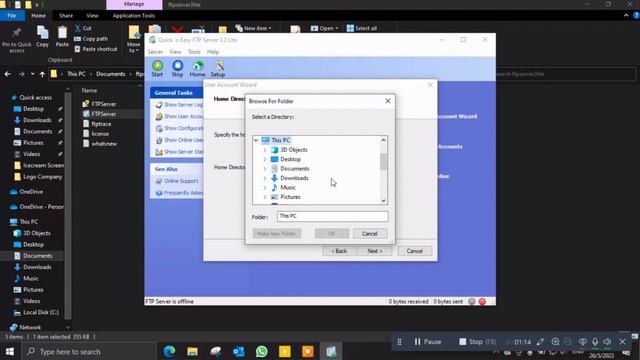
Task: Click Cut in the Explorer ribbon
Action: 83,28
